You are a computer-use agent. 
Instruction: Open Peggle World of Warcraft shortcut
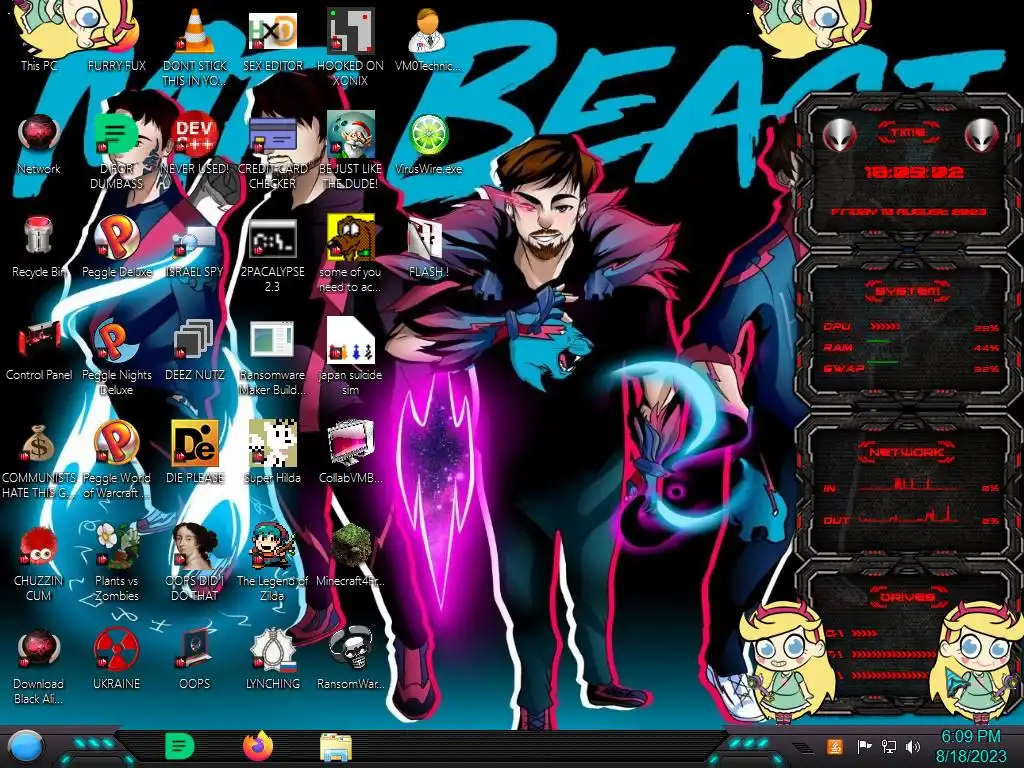point(116,459)
